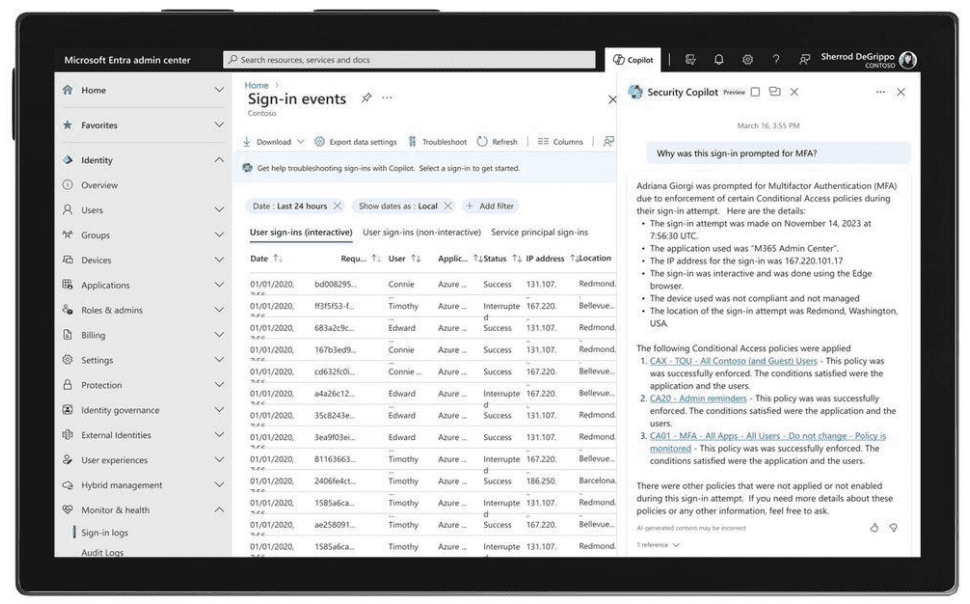Open Sherrod DeGrippo account avatar
This screenshot has height=604, width=970.
coord(908,59)
